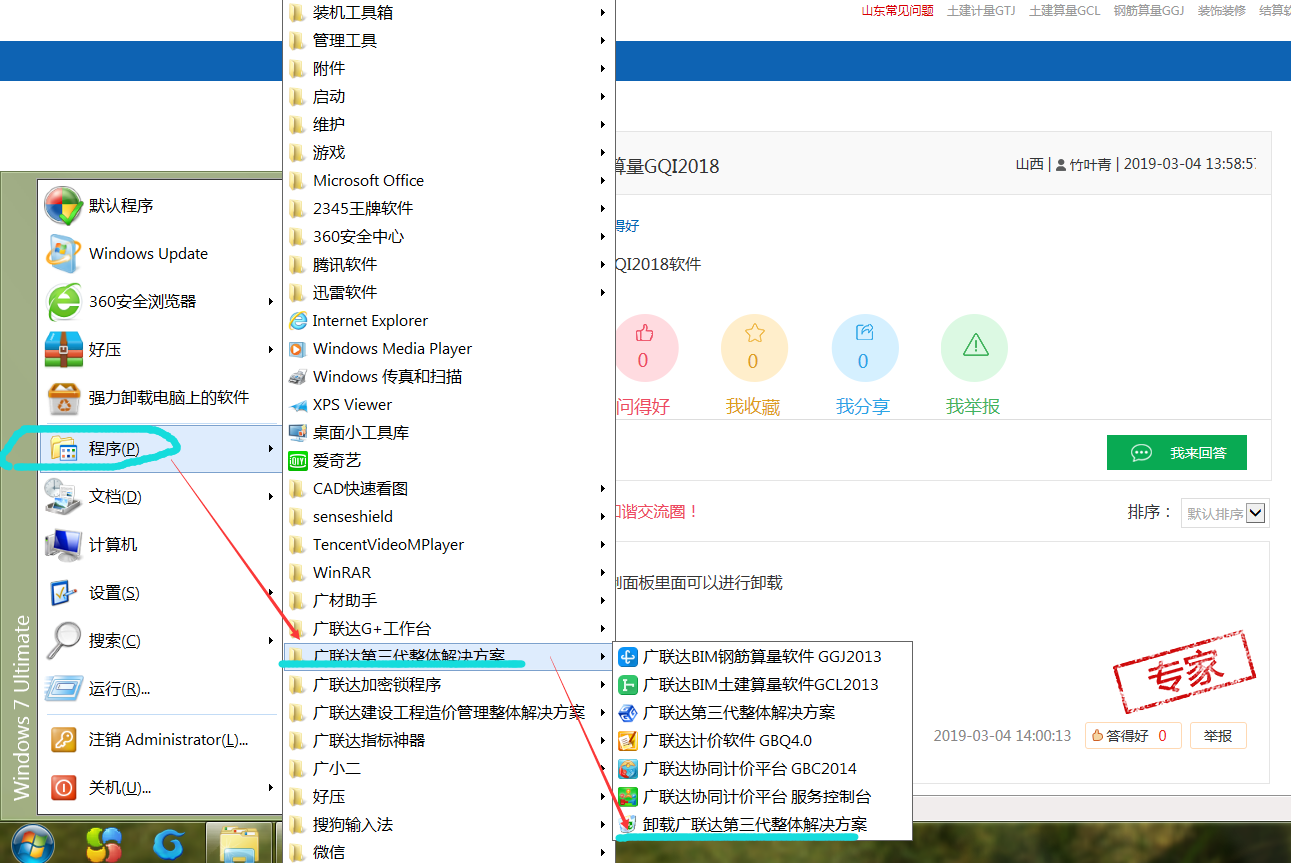This screenshot has height=863, width=1291.
Task: Open the 广小二 folder entry
Action: pos(448,769)
